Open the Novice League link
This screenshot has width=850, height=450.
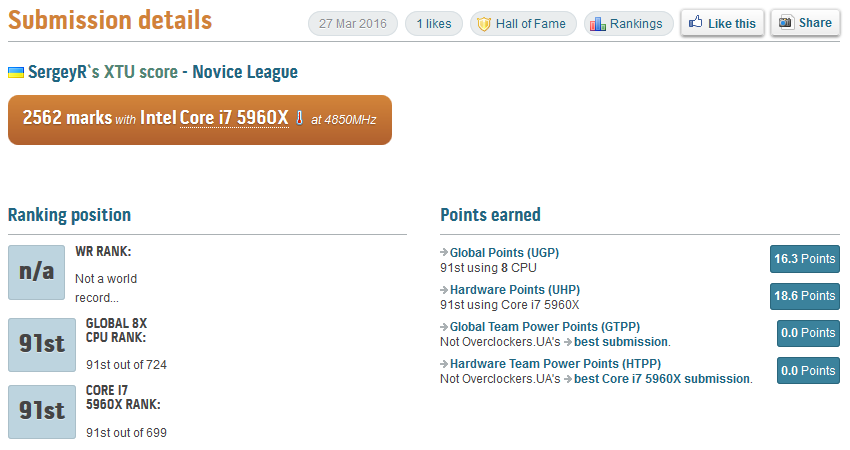245,72
